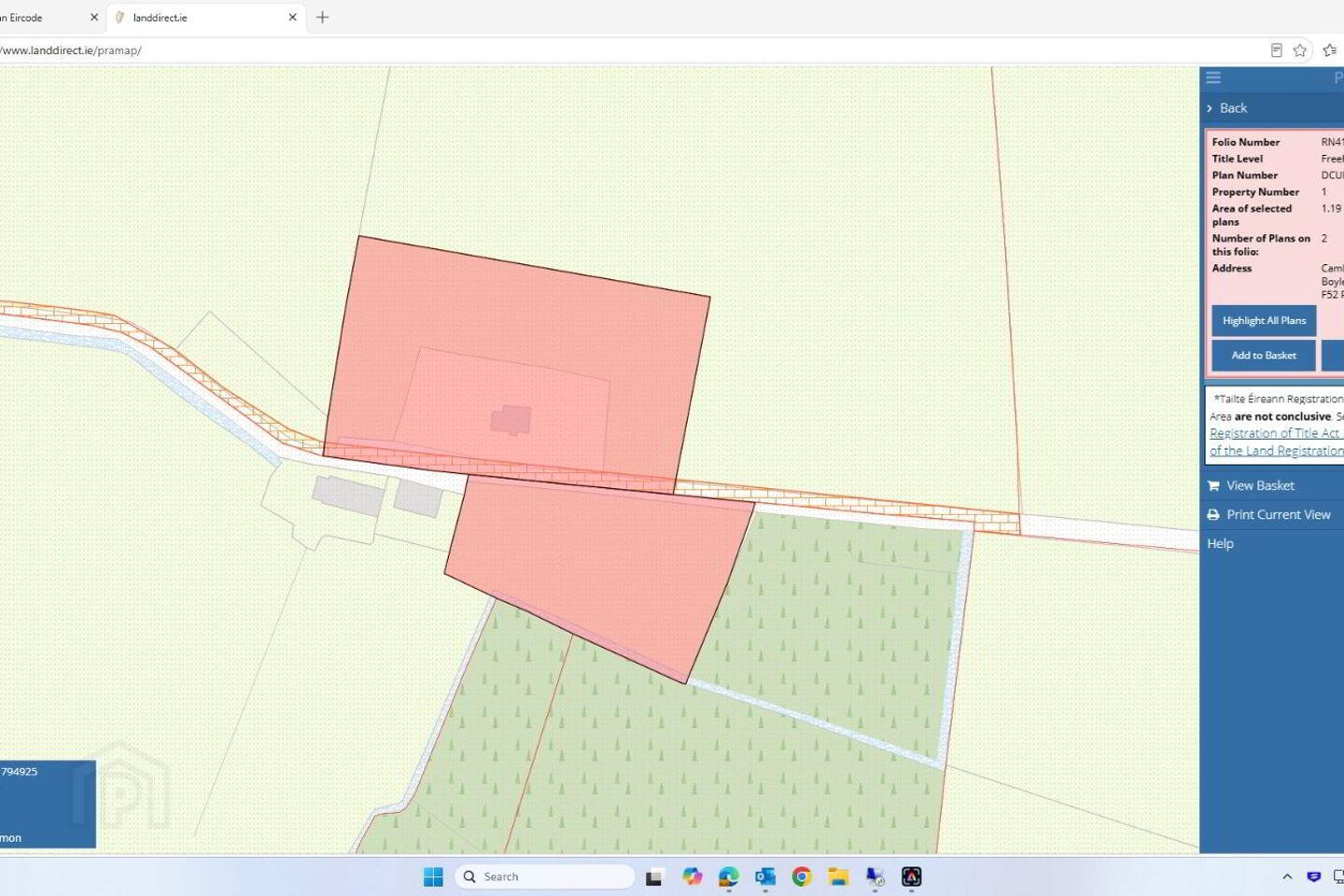Close the landdirect.ie tab
The width and height of the screenshot is (1344, 896).
(293, 18)
